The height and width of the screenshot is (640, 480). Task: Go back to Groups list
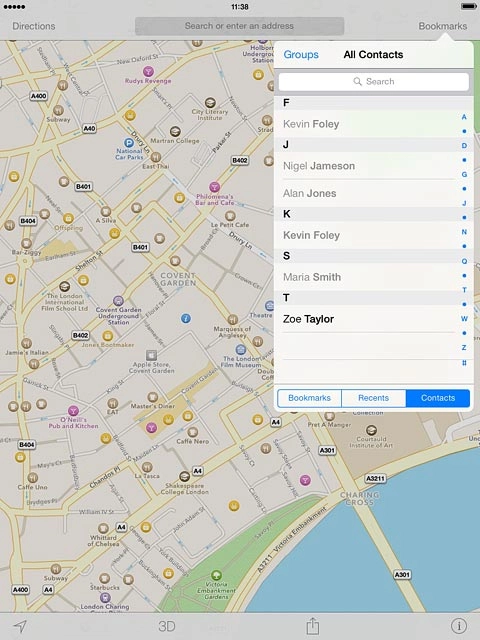tap(301, 55)
